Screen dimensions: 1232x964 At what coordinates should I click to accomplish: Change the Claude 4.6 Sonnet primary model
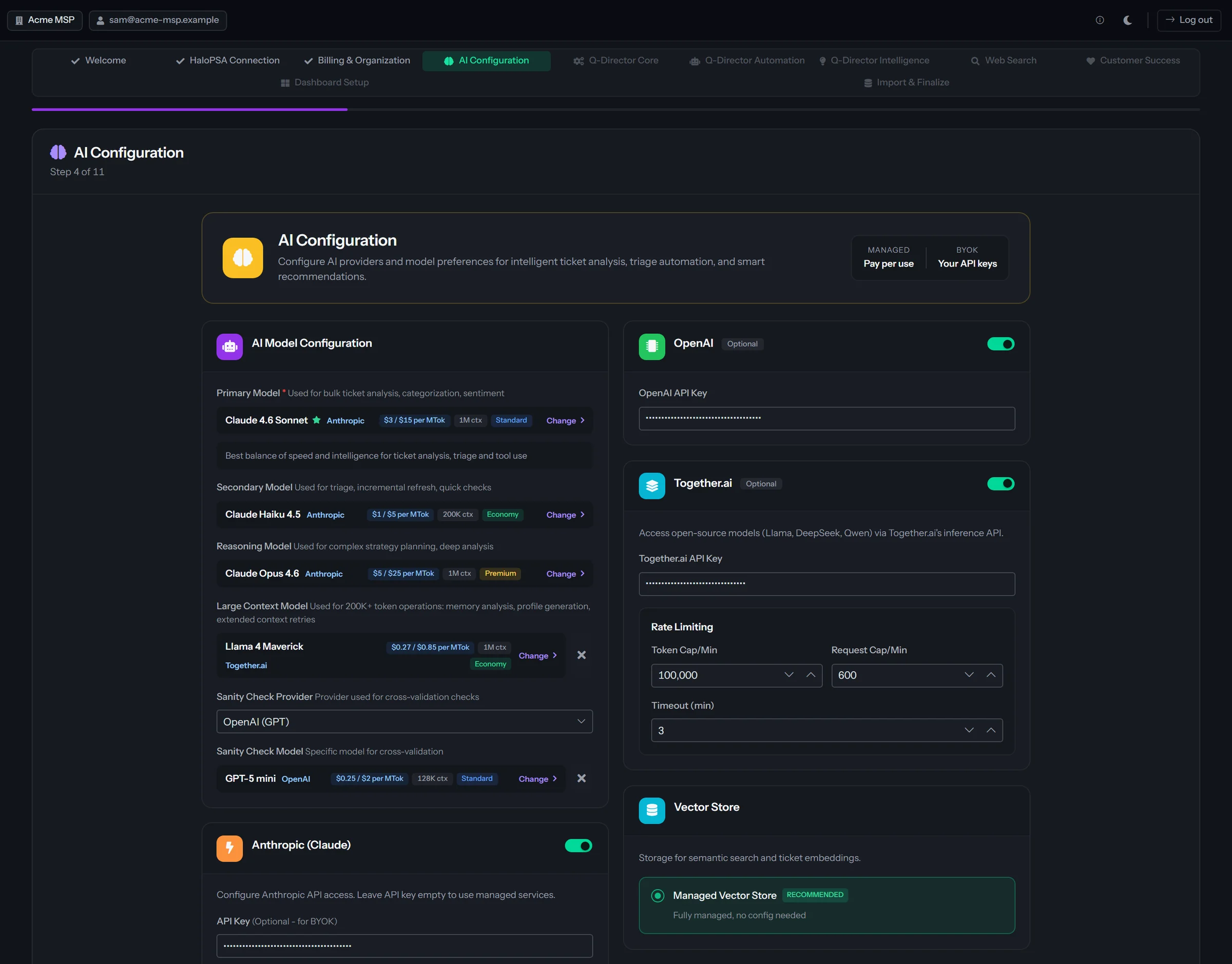[565, 421]
